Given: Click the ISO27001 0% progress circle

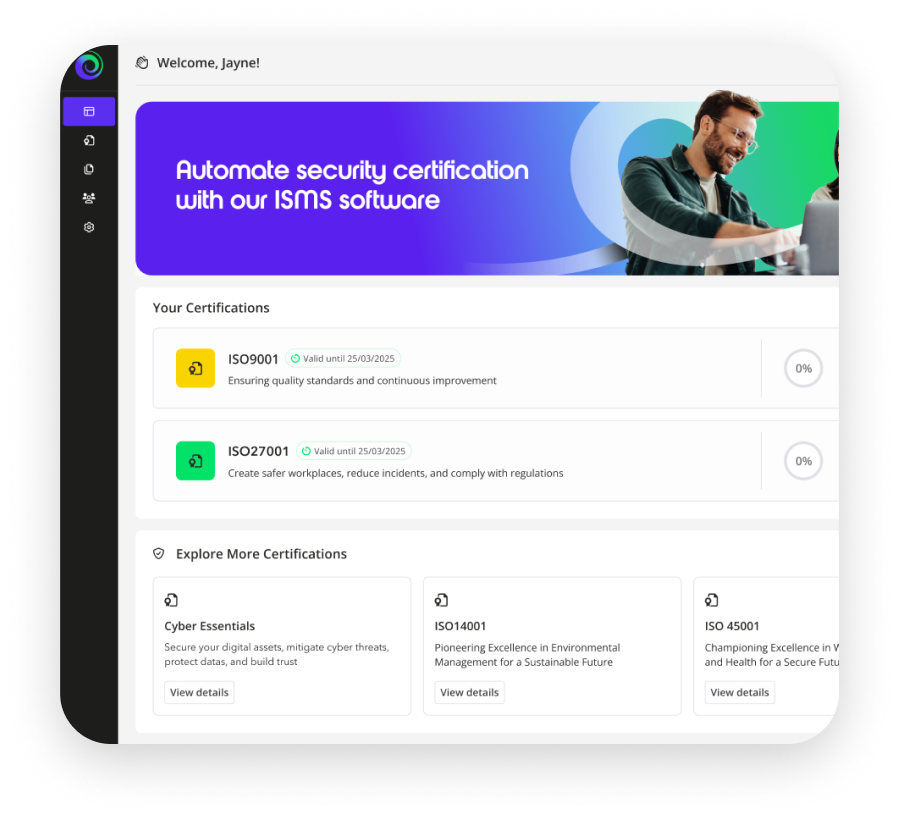Looking at the screenshot, I should 803,461.
